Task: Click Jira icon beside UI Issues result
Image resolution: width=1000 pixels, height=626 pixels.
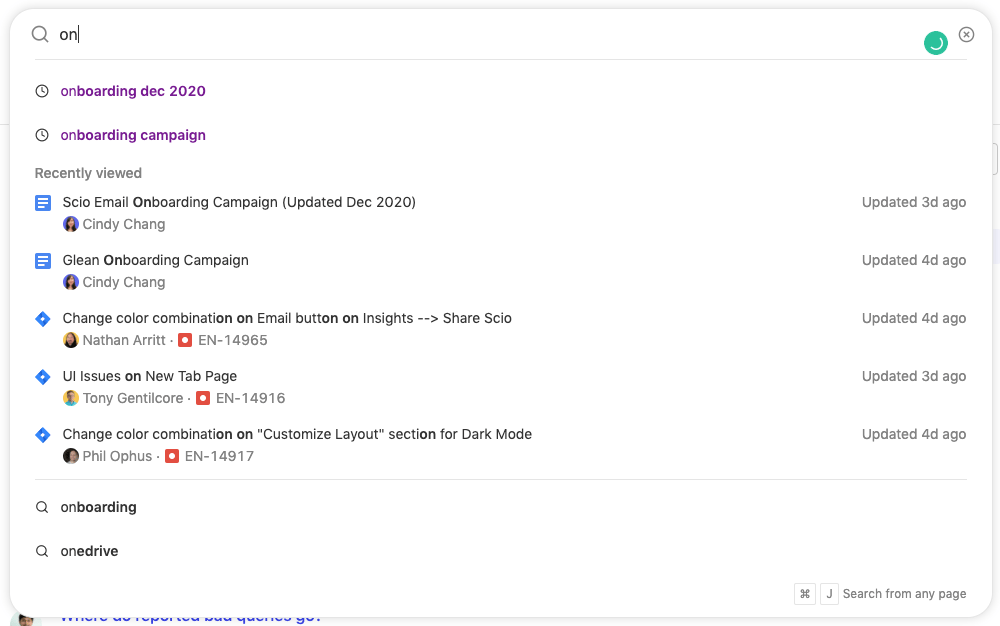Action: pos(43,377)
